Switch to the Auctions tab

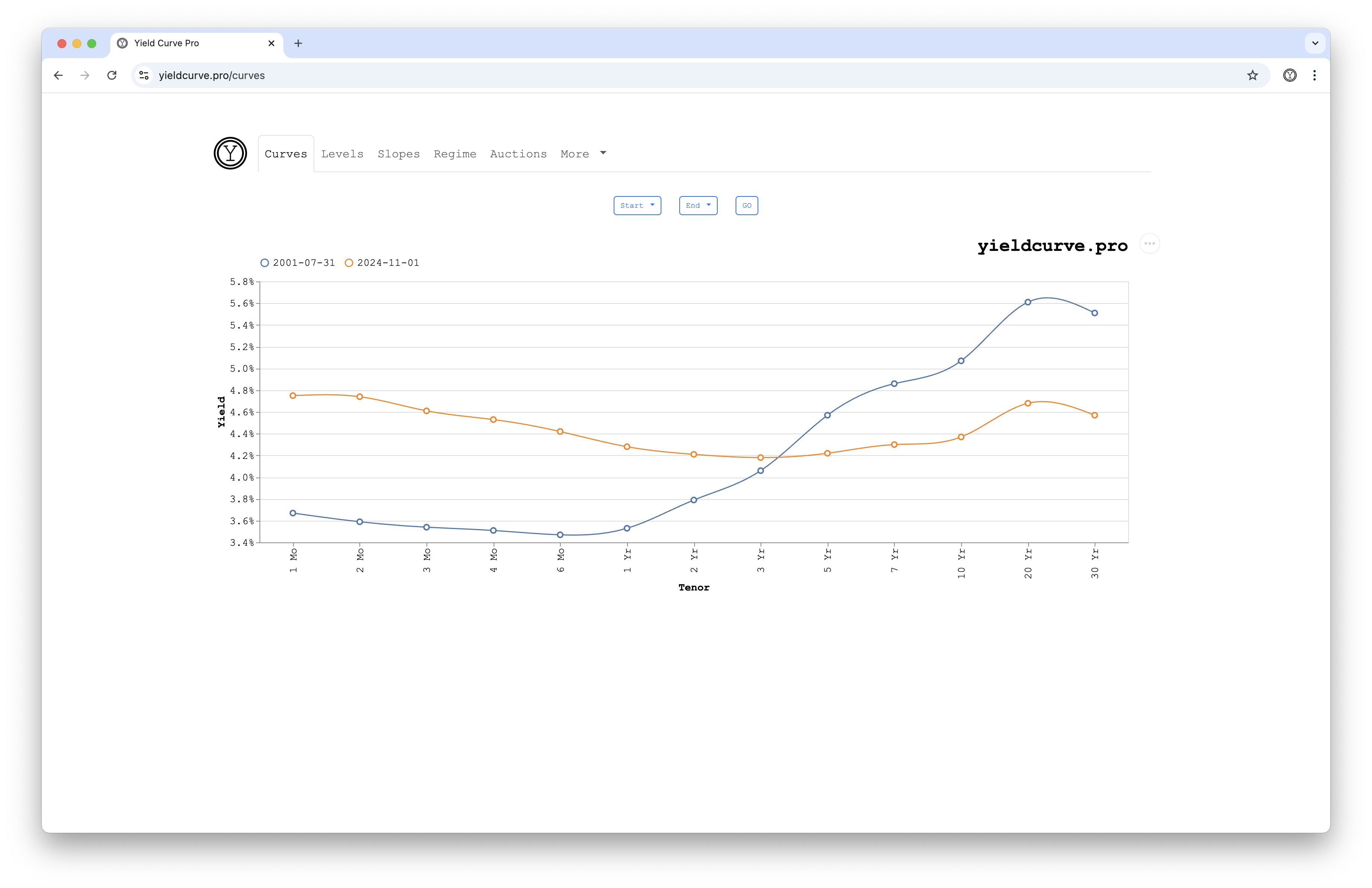click(518, 154)
